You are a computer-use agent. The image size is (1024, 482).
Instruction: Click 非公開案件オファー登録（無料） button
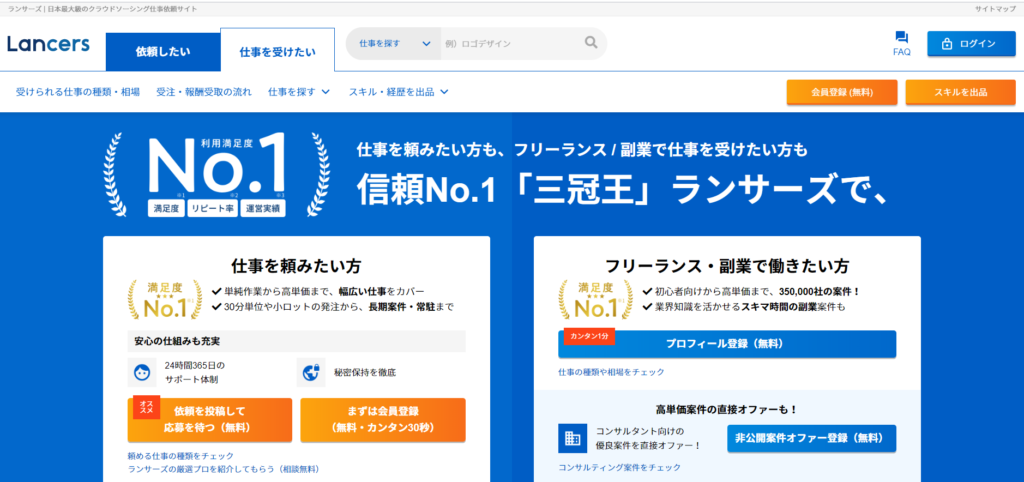(x=812, y=438)
